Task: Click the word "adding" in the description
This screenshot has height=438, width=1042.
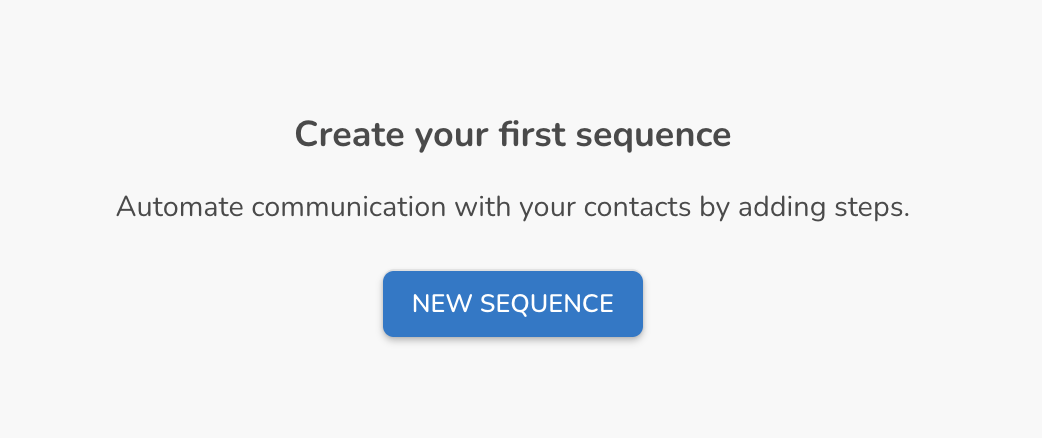Action: click(x=782, y=209)
